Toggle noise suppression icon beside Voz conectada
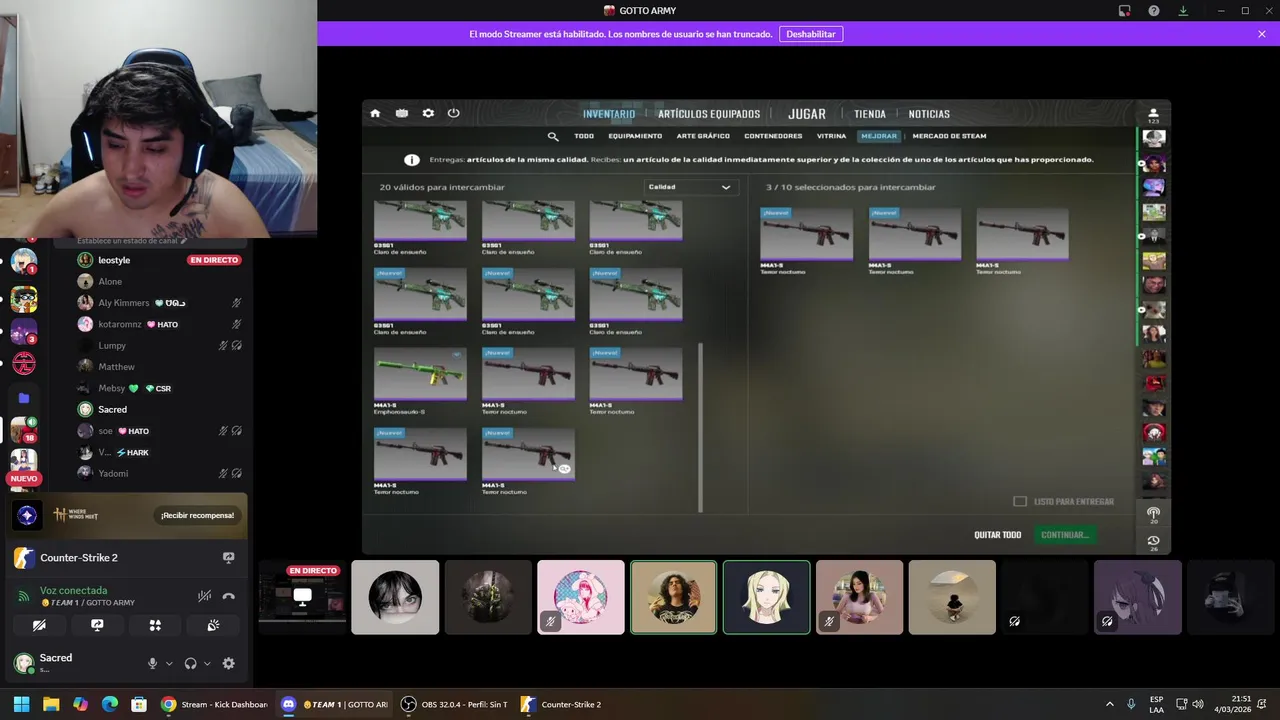The width and height of the screenshot is (1280, 720). pos(204,596)
